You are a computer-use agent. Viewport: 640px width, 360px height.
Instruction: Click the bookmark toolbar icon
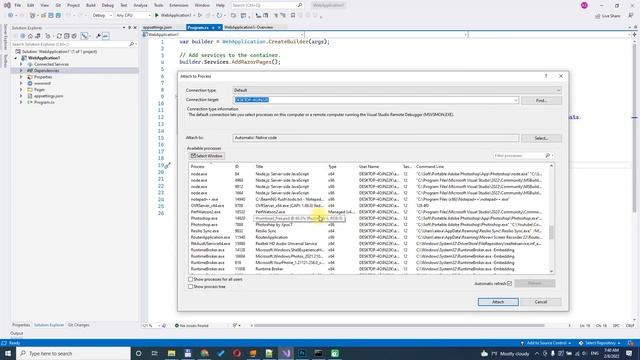[293, 15]
